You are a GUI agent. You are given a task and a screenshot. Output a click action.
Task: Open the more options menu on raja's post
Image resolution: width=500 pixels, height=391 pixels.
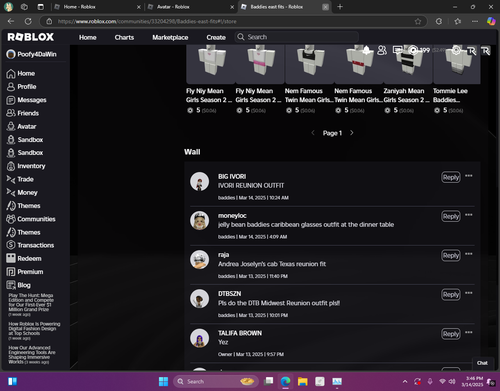469,254
